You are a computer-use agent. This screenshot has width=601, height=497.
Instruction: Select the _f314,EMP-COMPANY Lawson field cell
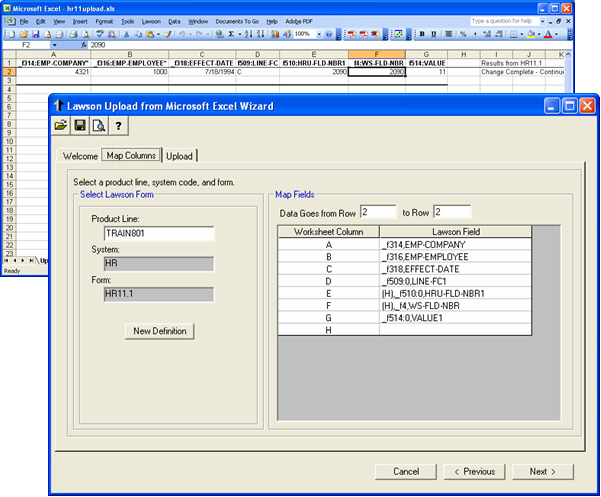pos(455,244)
